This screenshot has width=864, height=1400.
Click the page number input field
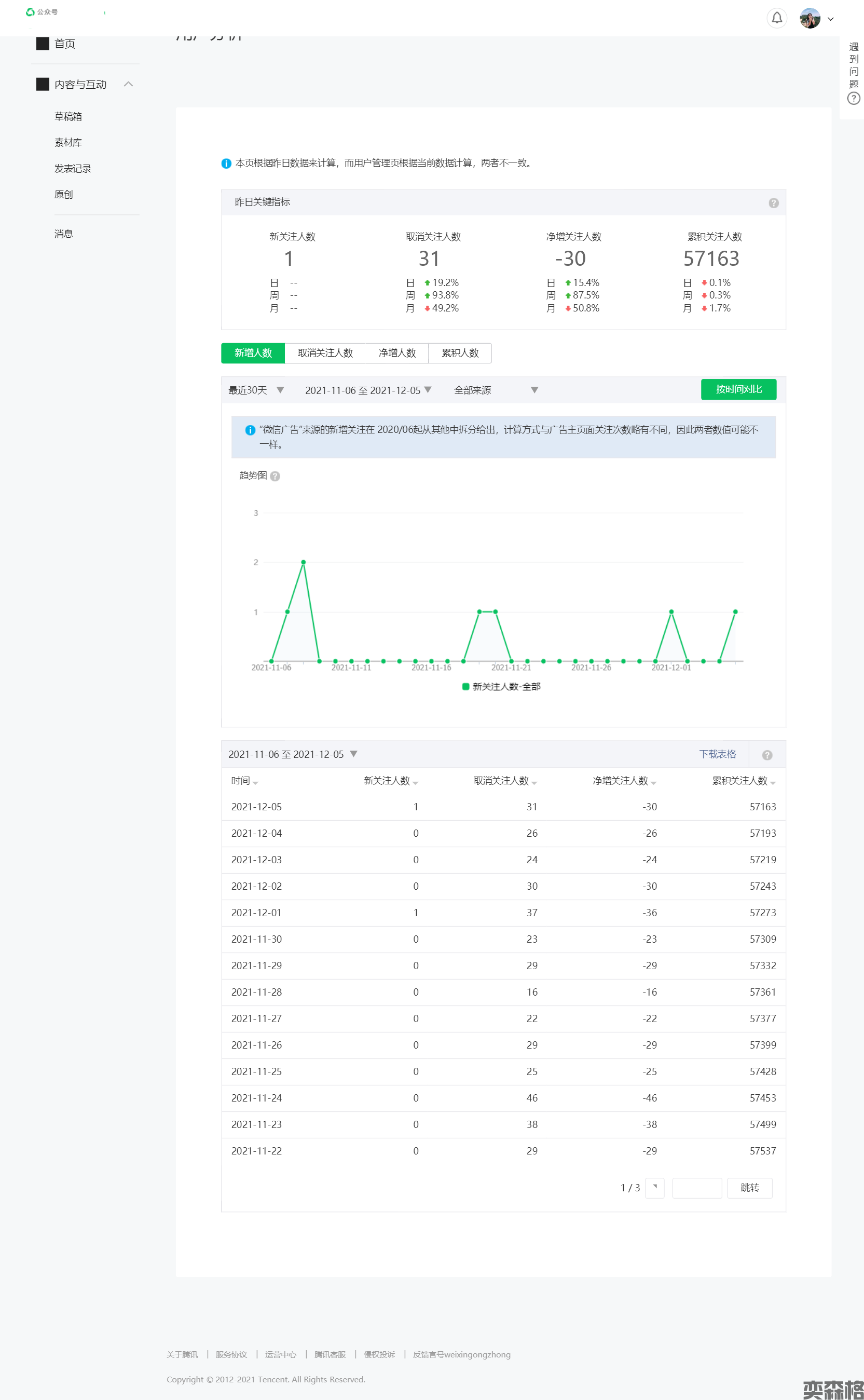[696, 1188]
